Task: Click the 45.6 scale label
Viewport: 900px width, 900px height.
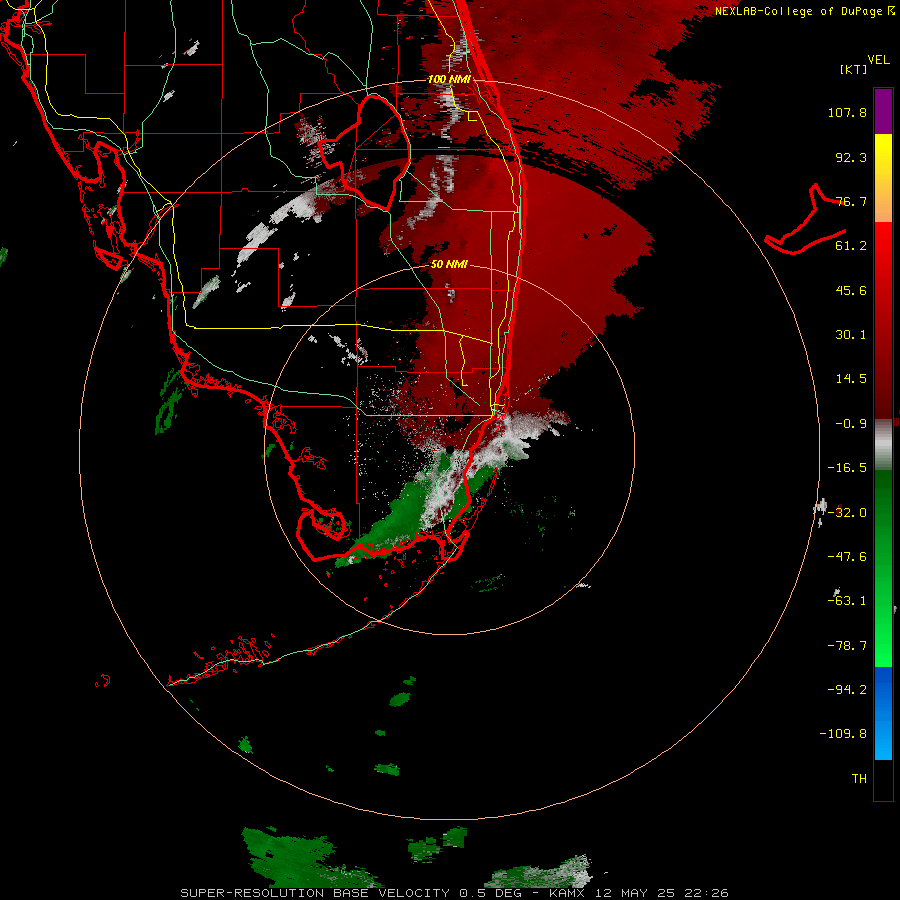Action: pyautogui.click(x=851, y=290)
